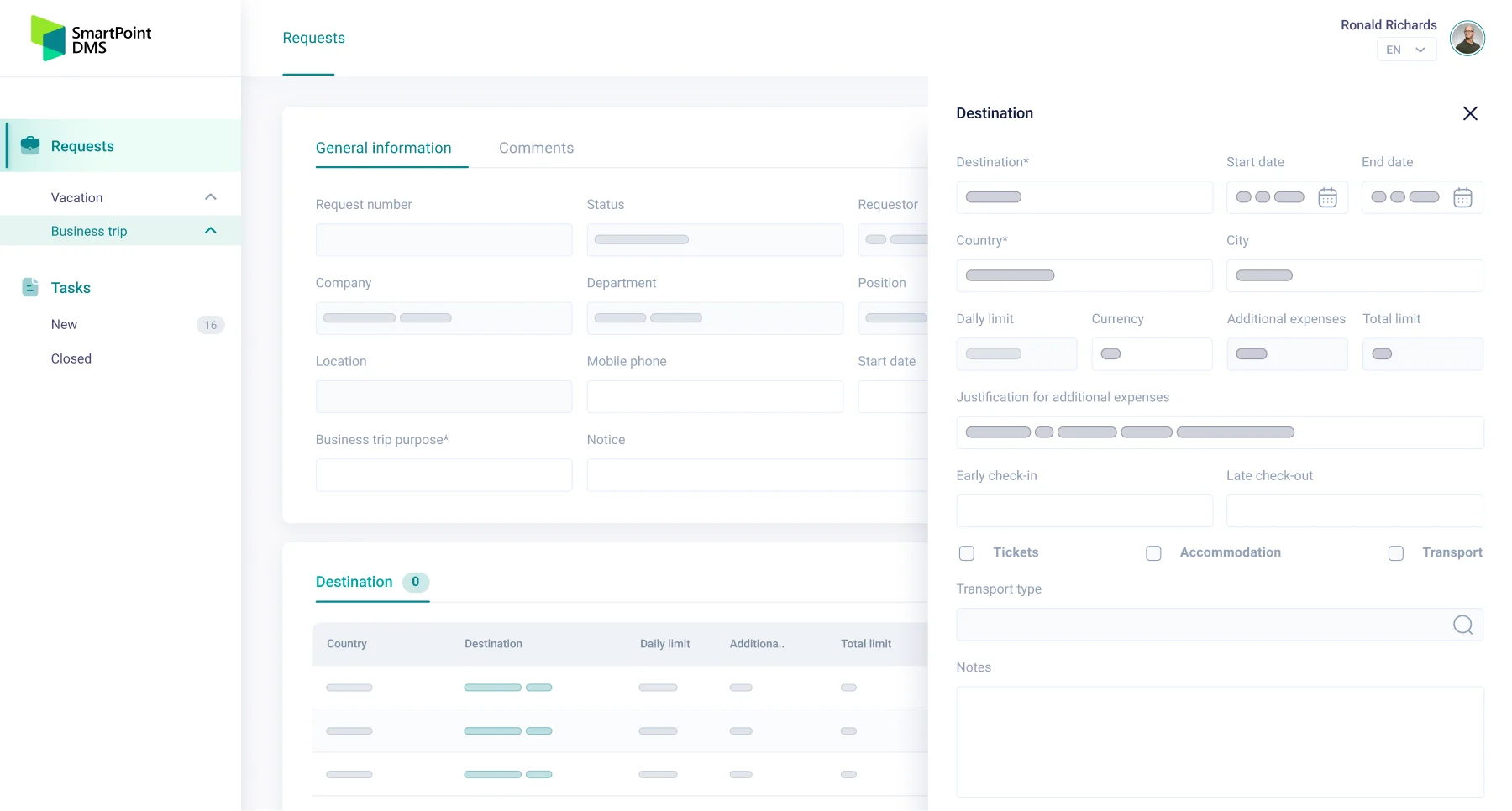Image resolution: width=1512 pixels, height=811 pixels.
Task: Open New tasks list
Action: pos(64,324)
